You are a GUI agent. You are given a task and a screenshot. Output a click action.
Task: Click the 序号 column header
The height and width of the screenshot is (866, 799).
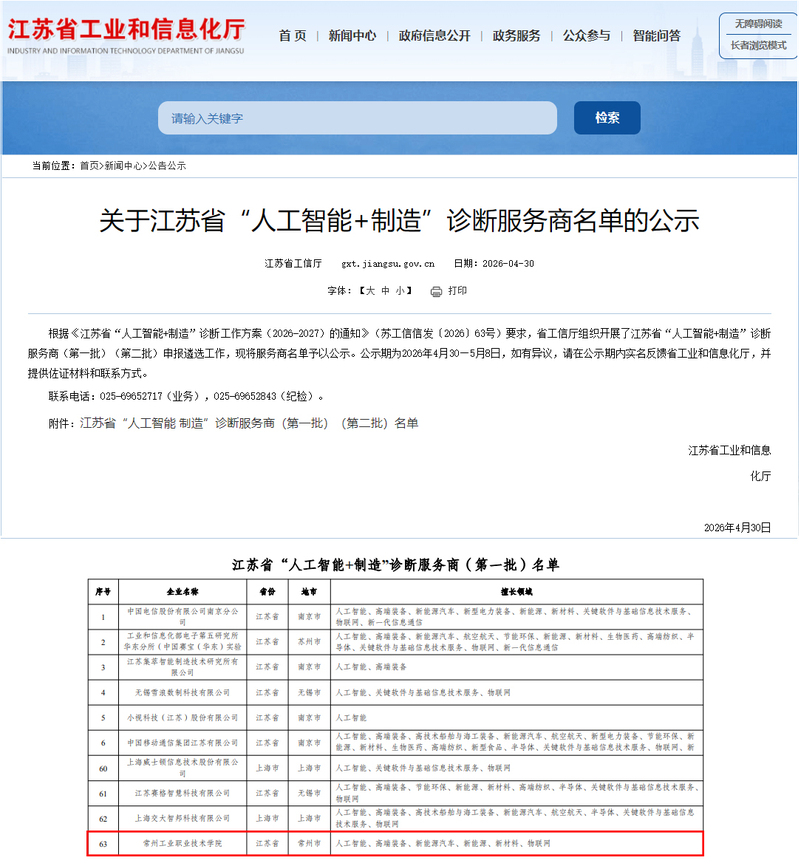tap(103, 592)
